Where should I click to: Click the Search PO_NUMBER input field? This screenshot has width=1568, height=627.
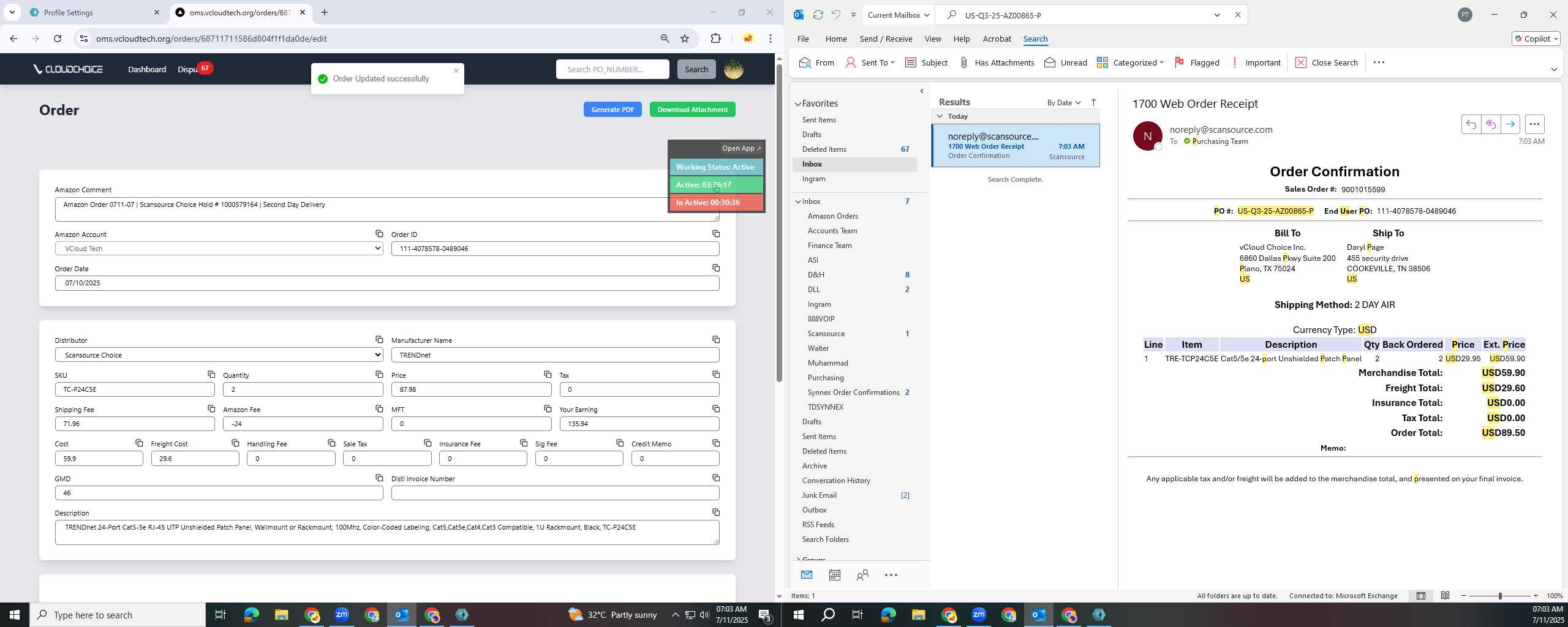click(x=612, y=69)
